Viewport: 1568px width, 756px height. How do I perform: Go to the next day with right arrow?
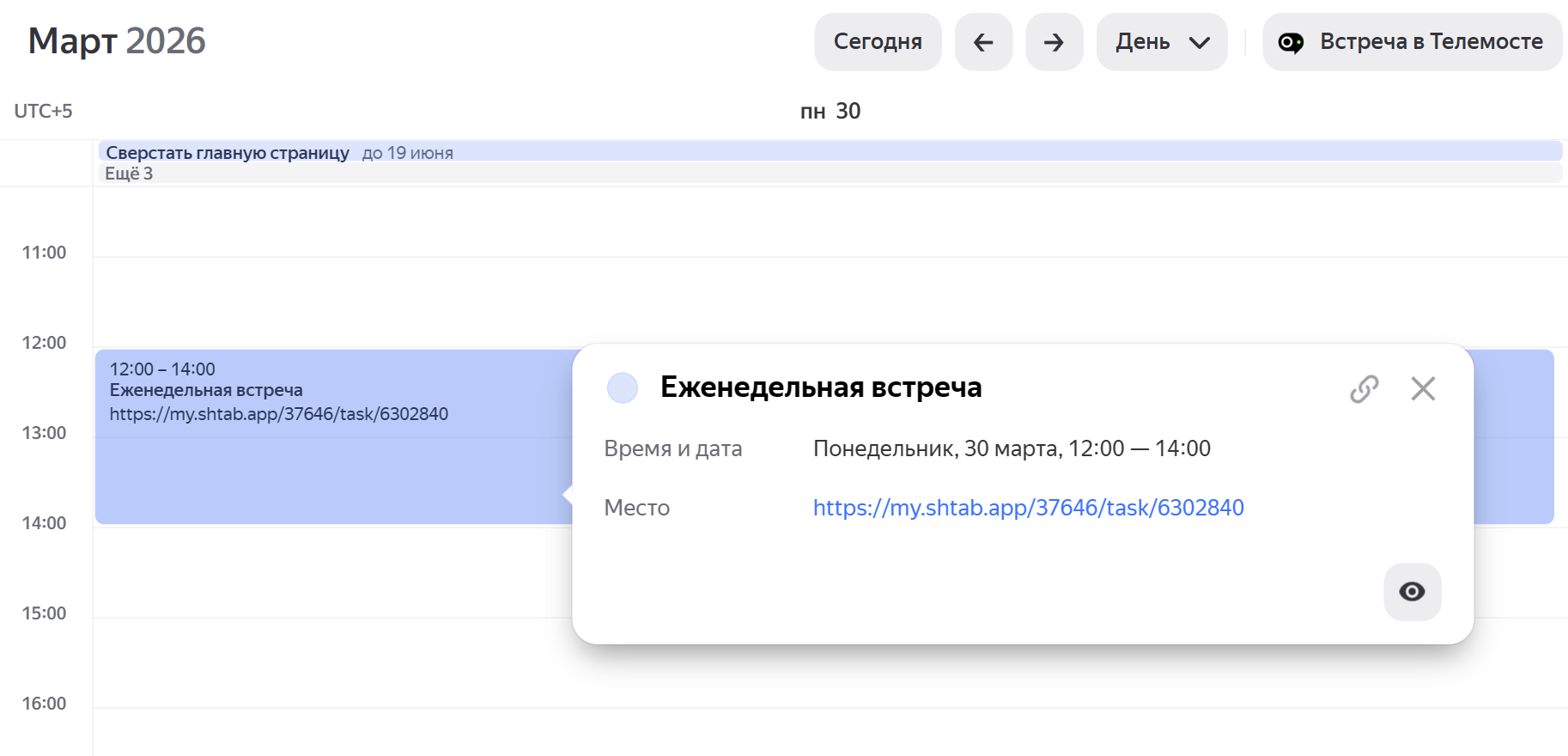(1054, 42)
